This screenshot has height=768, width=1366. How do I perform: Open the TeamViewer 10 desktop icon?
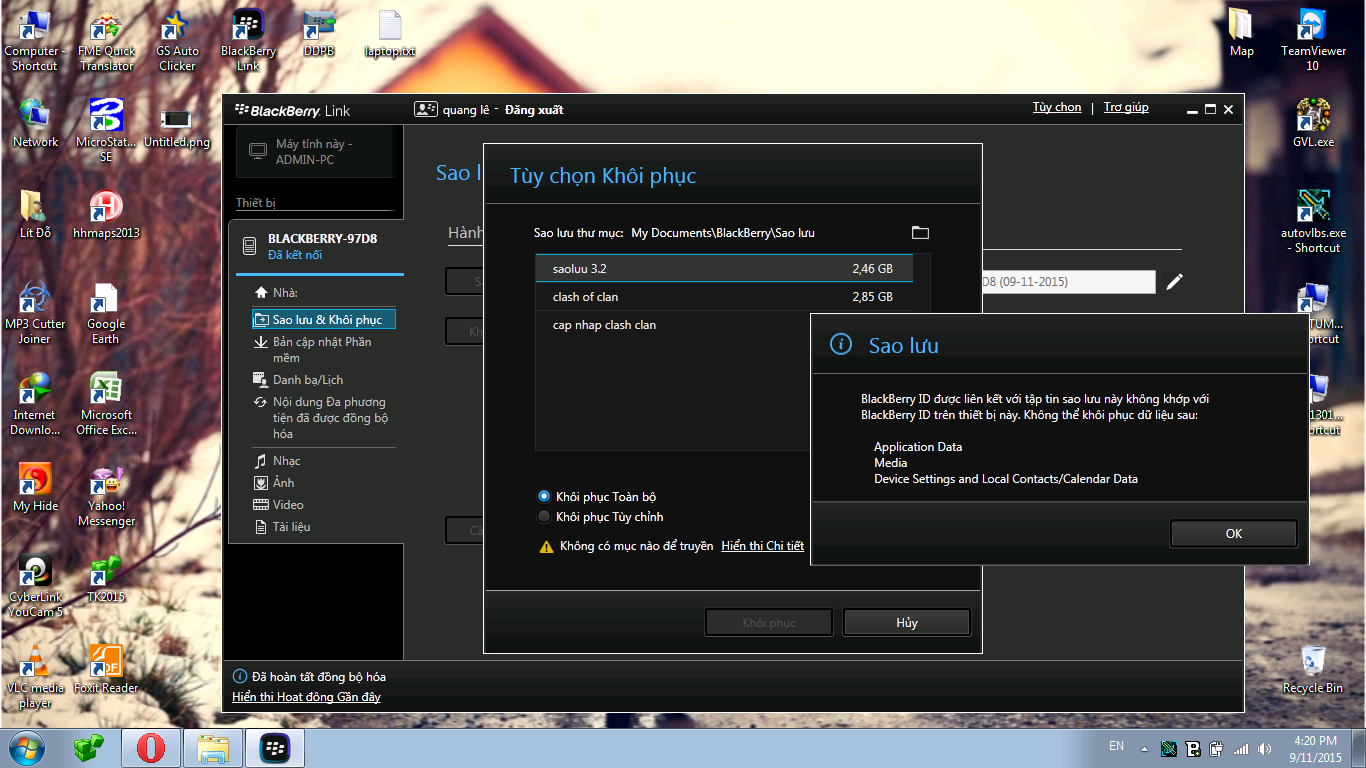tap(1312, 40)
